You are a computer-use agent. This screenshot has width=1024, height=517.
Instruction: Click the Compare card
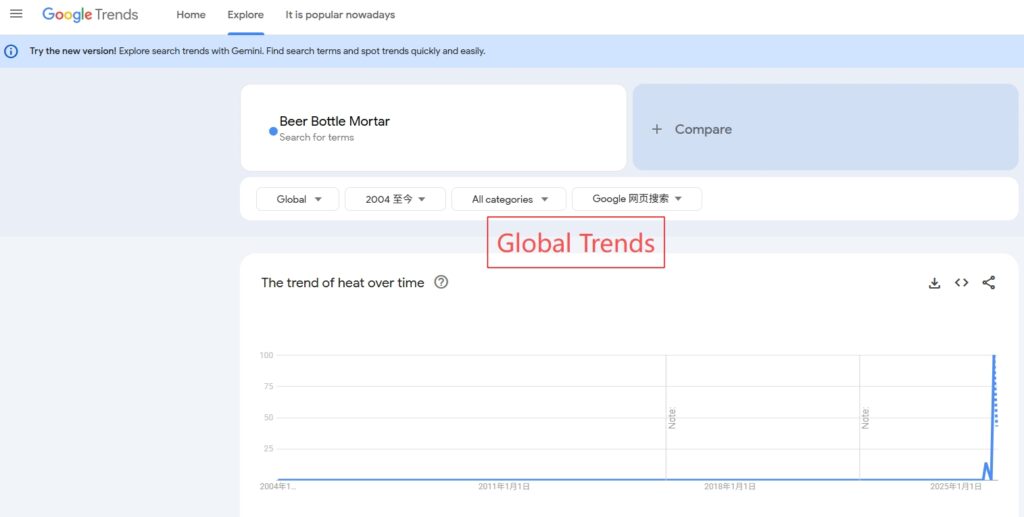point(825,128)
